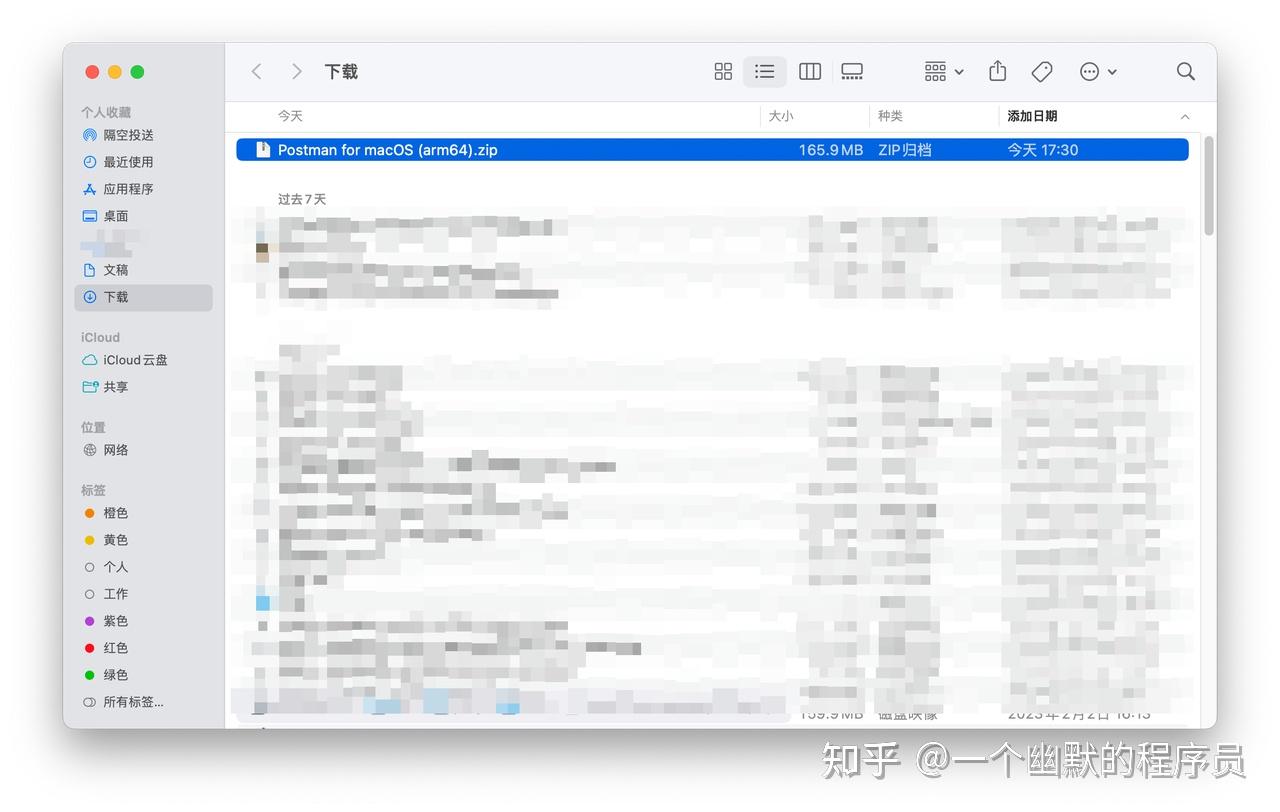Click the green (绿色) tag color swatch
This screenshot has width=1280, height=812.
[88, 675]
